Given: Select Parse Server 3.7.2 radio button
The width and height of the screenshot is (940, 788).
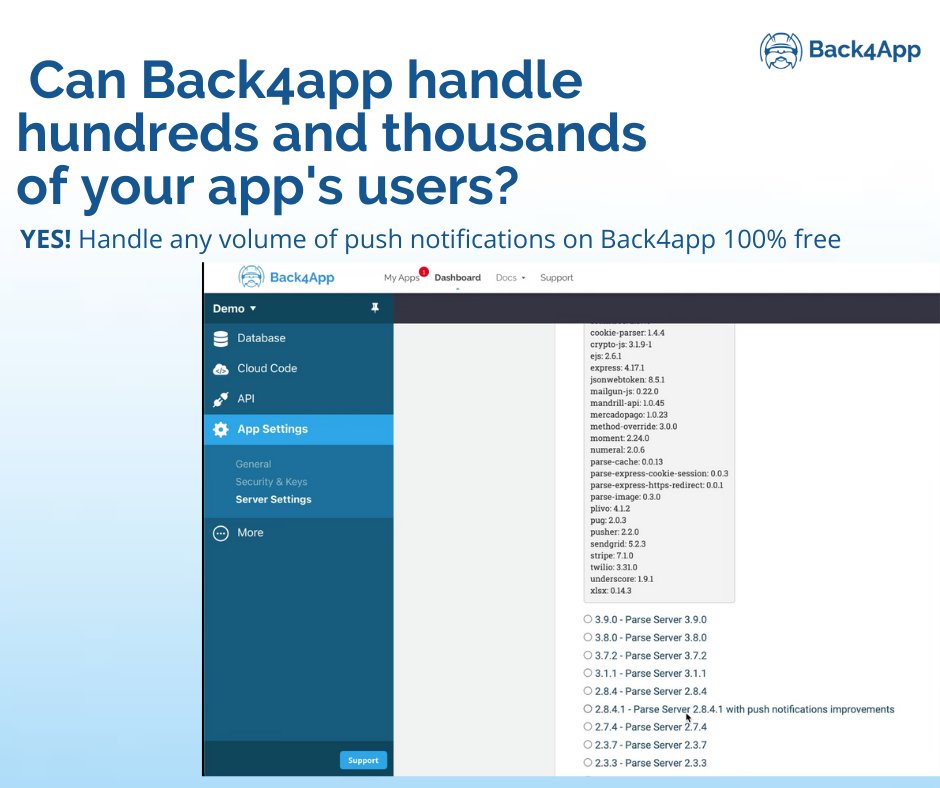Looking at the screenshot, I should click(588, 655).
